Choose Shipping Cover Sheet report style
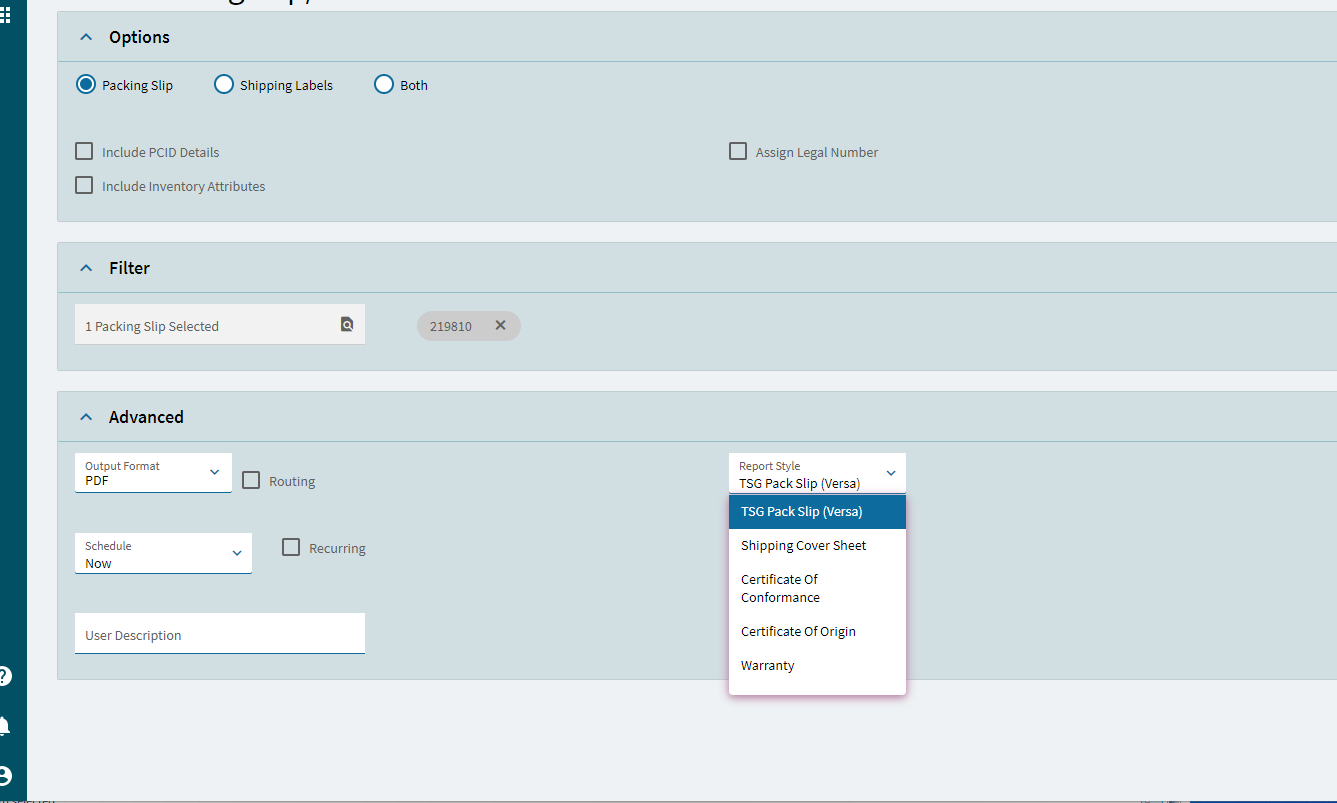This screenshot has width=1337, height=803. pos(817,546)
